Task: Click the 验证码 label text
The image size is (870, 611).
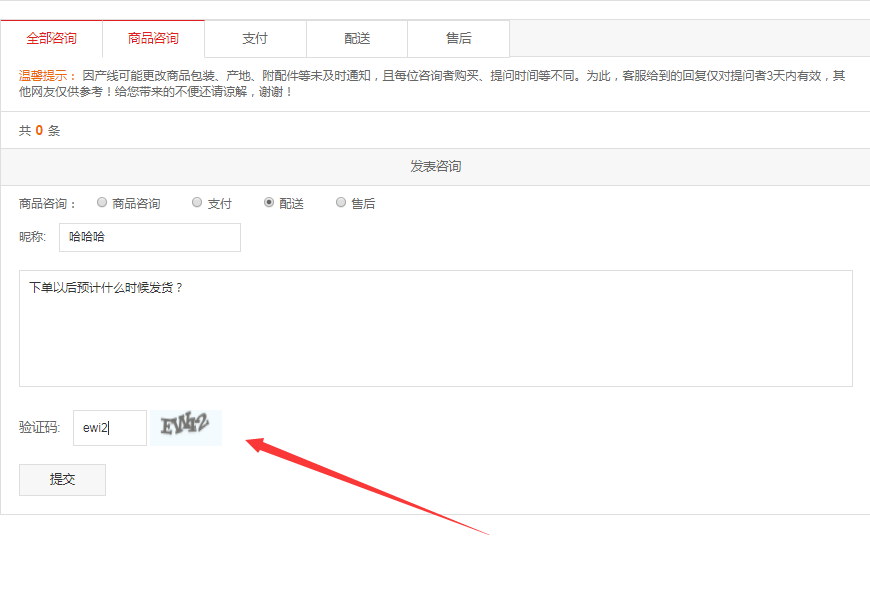Action: pyautogui.click(x=39, y=428)
